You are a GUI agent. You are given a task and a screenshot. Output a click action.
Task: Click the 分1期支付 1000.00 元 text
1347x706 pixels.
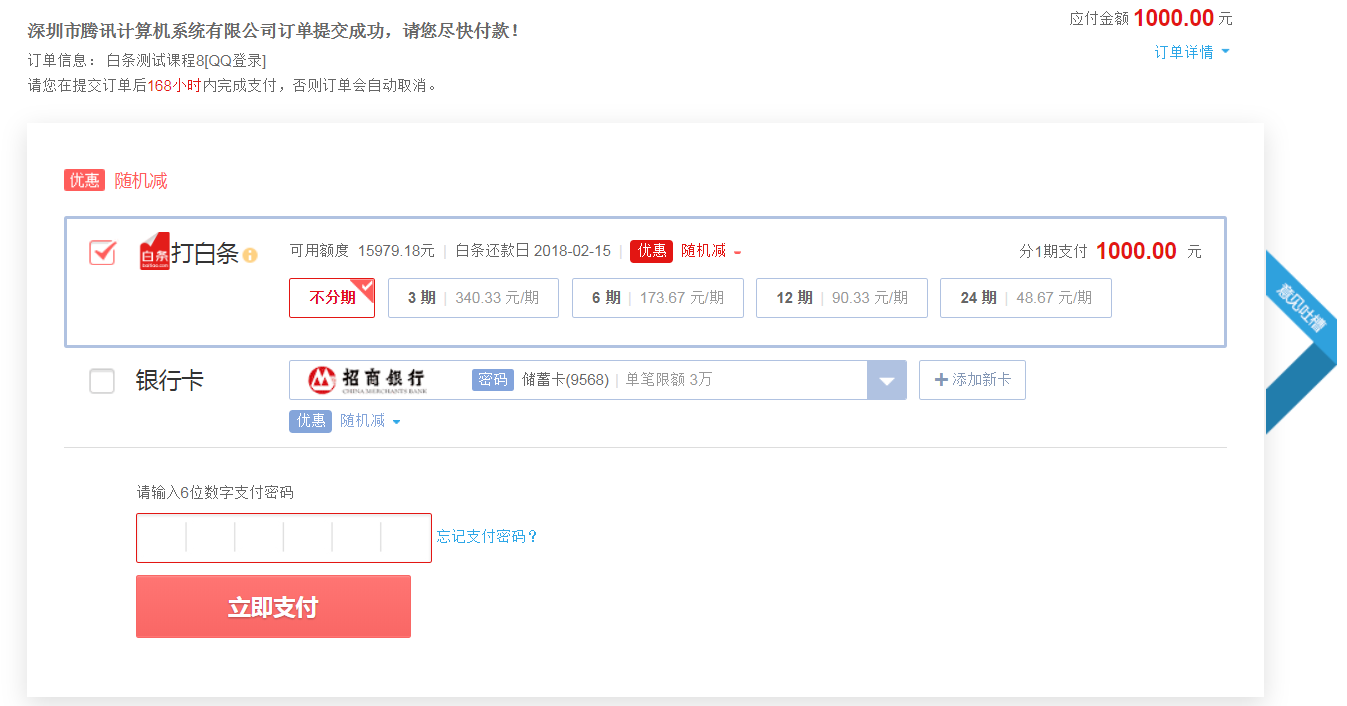(1110, 251)
